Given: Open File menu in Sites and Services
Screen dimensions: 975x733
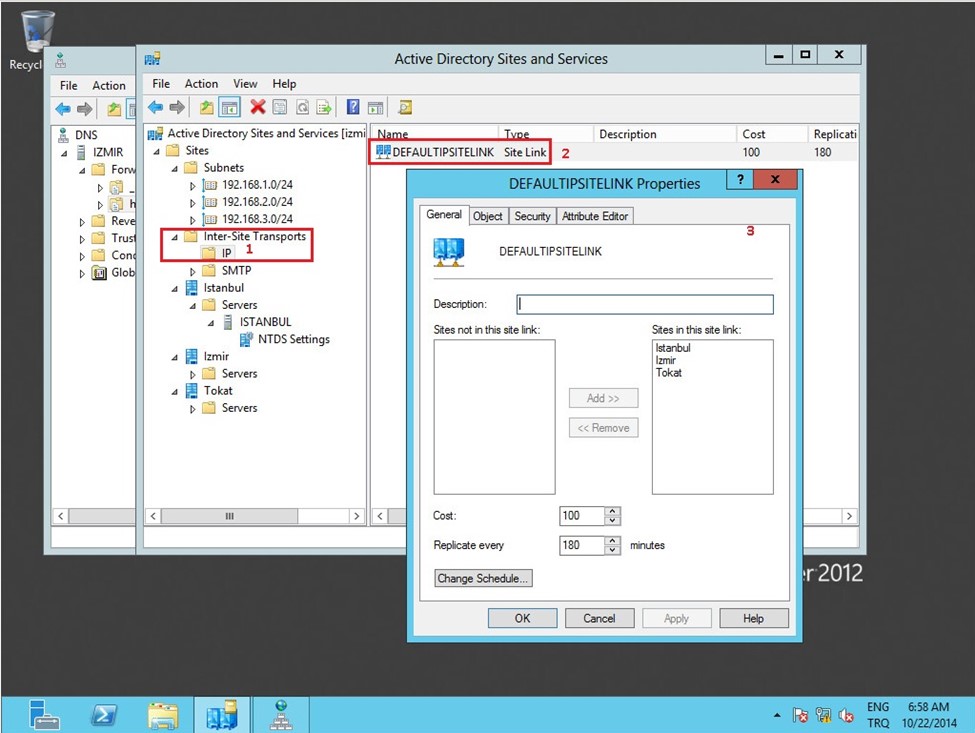Looking at the screenshot, I should pos(161,83).
